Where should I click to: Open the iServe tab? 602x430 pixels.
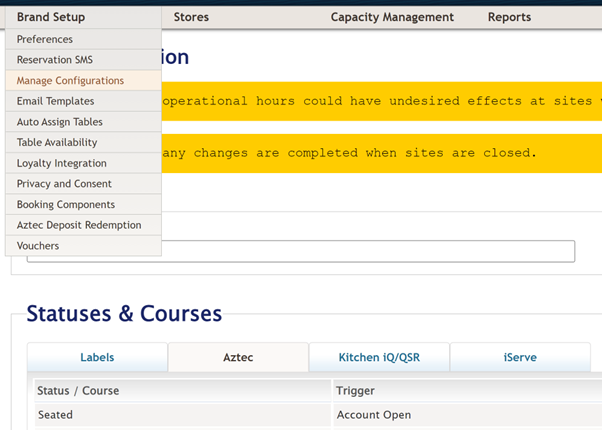(x=520, y=357)
